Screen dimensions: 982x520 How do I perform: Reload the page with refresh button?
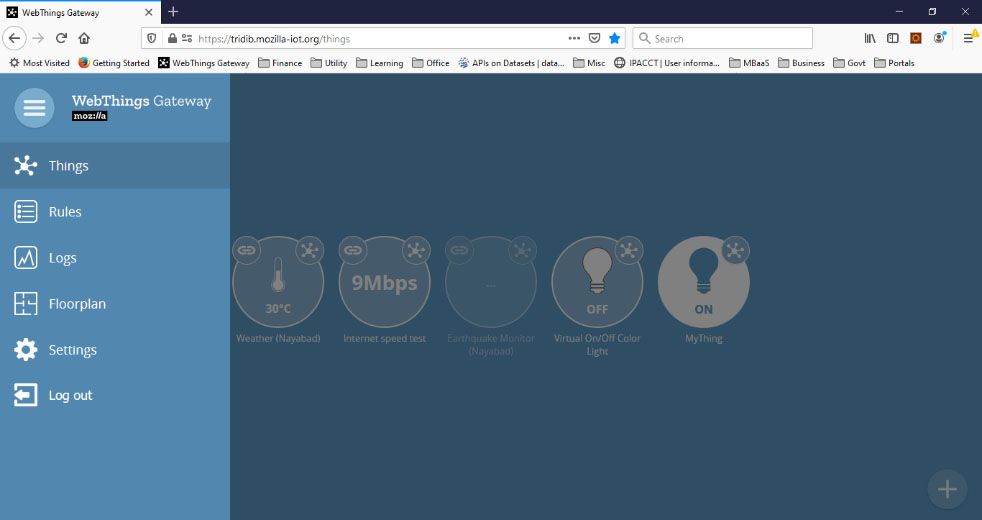tap(61, 38)
